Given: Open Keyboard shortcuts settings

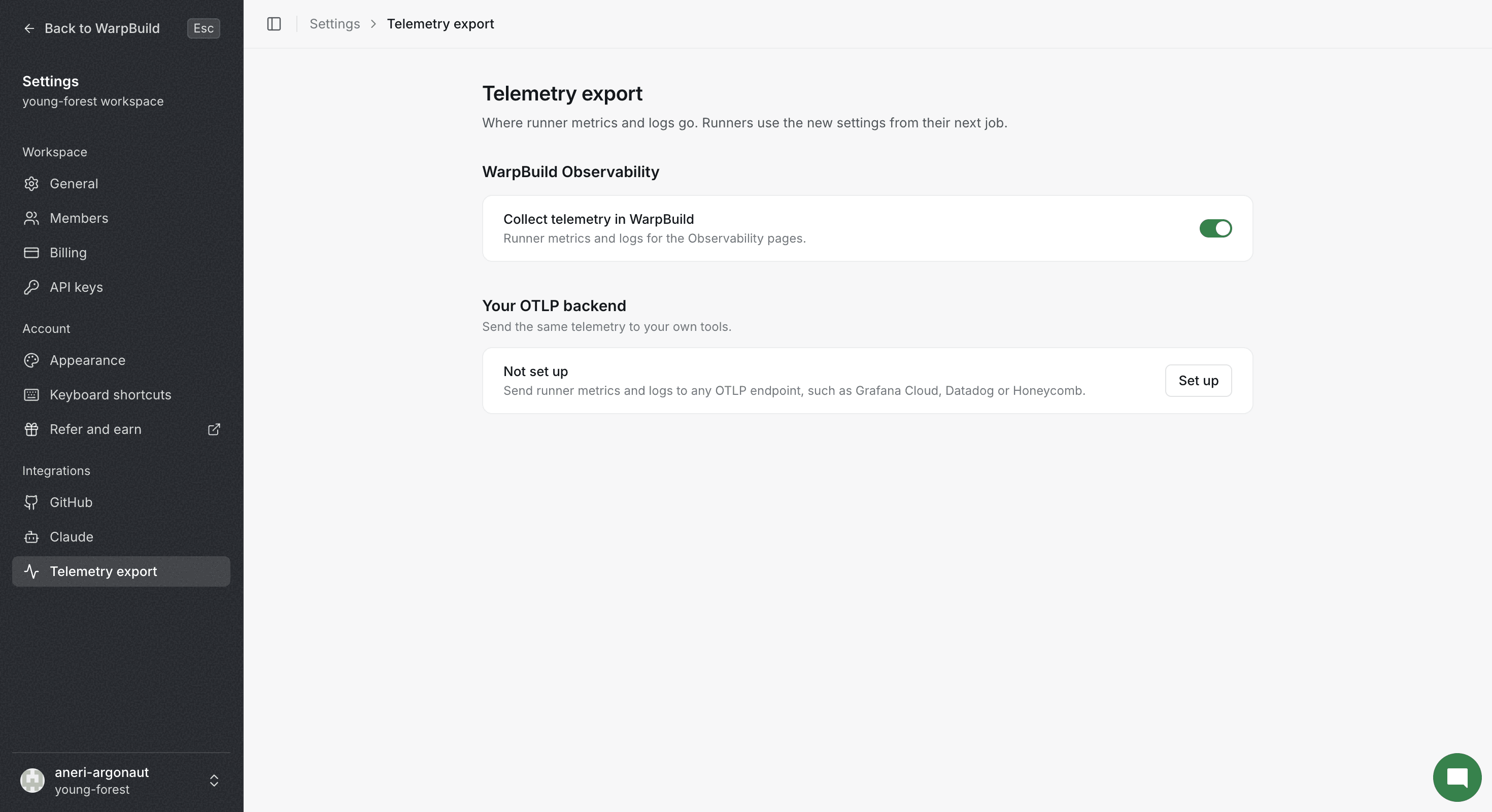Looking at the screenshot, I should (x=121, y=395).
